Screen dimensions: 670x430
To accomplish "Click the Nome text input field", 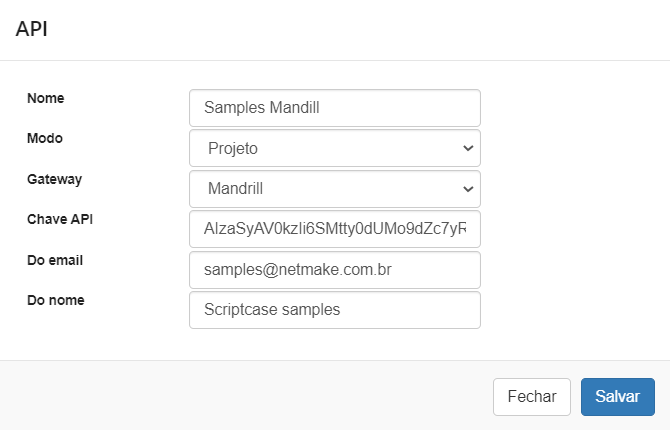I will tap(334, 108).
